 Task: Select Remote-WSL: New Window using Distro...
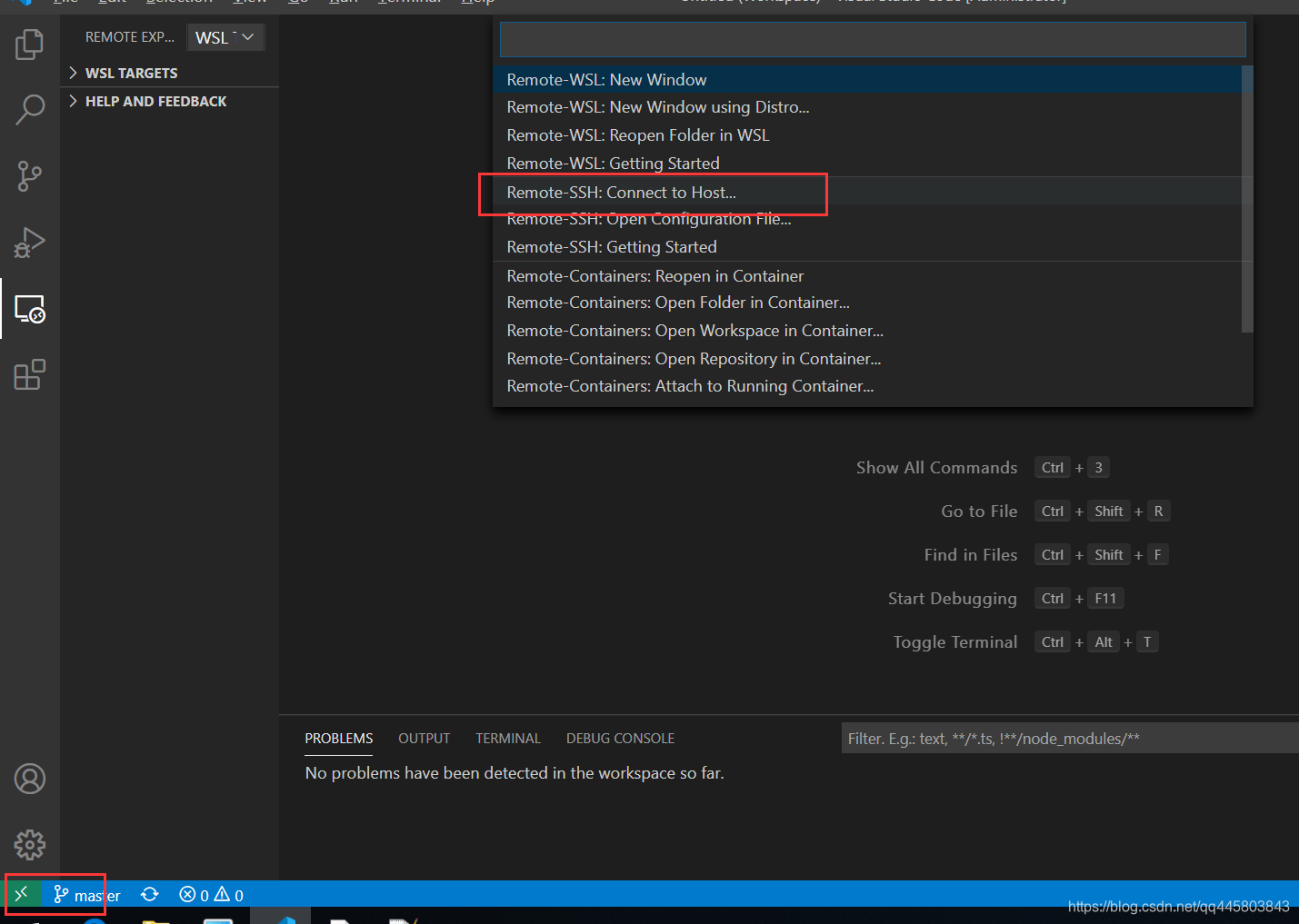[x=867, y=107]
